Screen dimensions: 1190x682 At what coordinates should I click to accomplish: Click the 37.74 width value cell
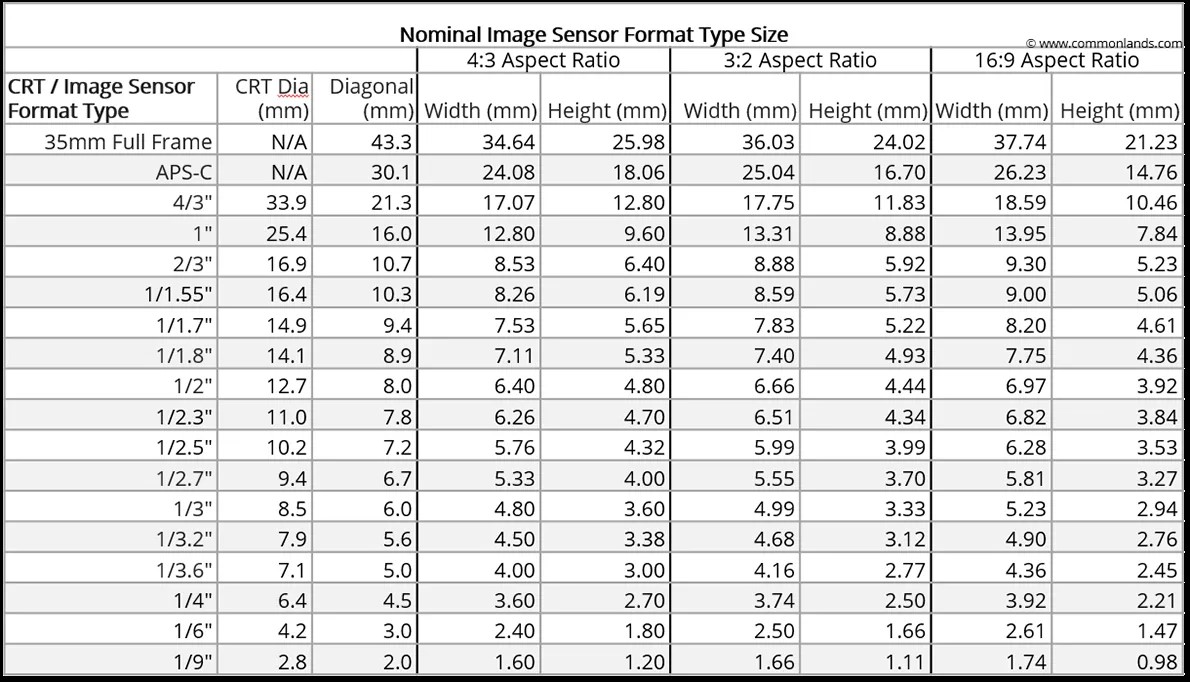pos(1019,142)
